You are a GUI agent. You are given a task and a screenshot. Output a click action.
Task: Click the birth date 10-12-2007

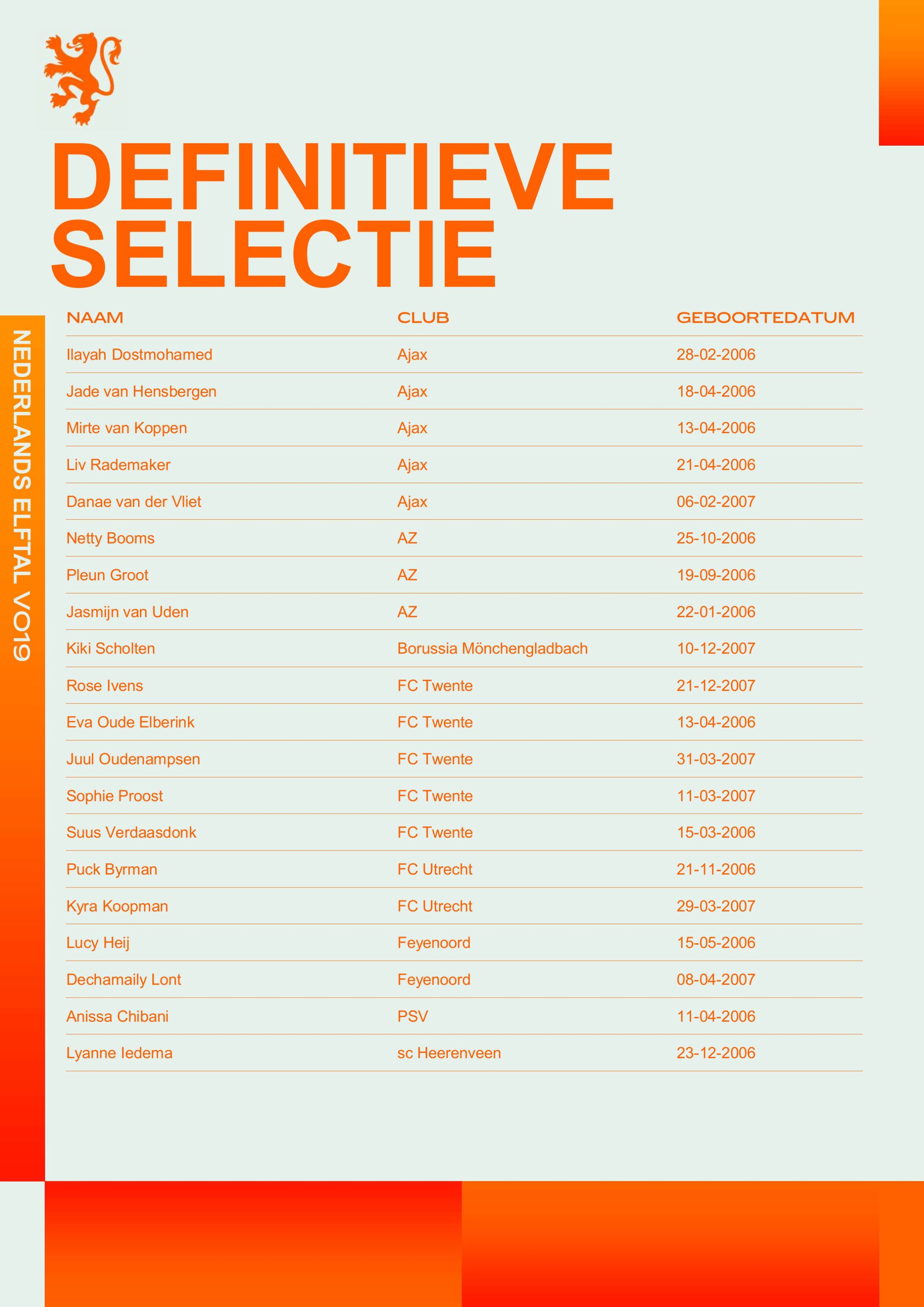tap(716, 648)
